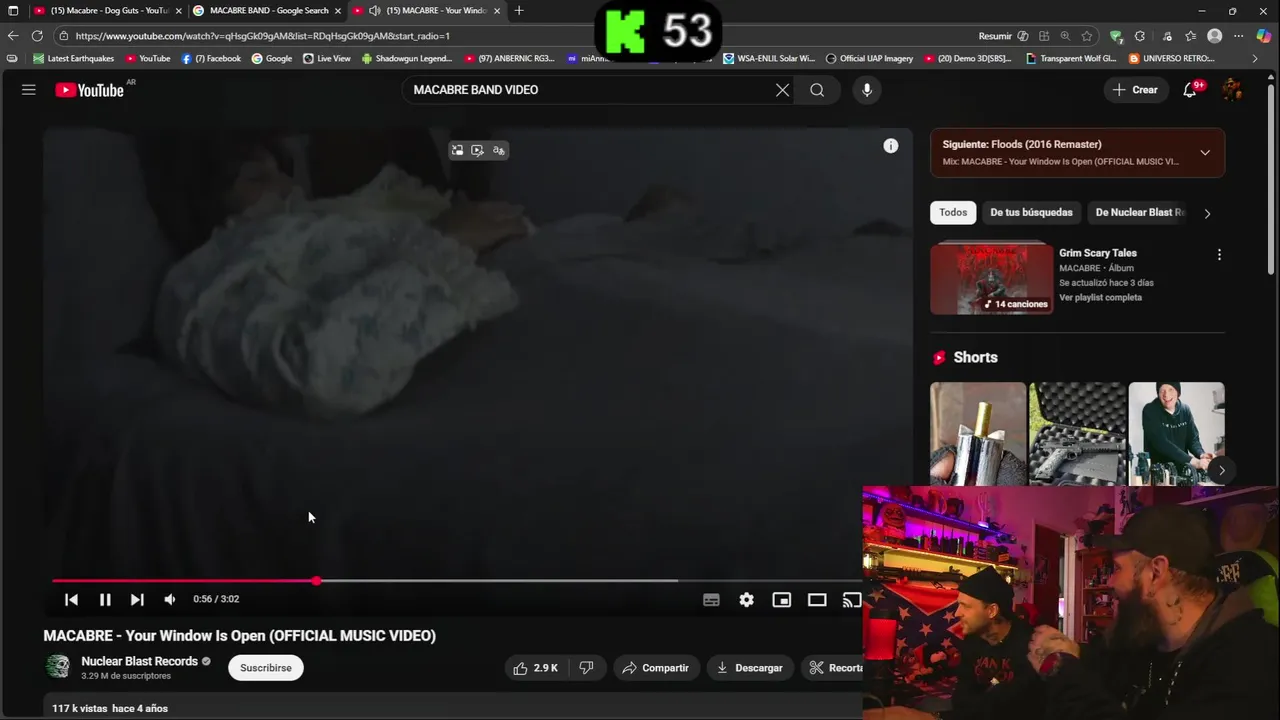The height and width of the screenshot is (720, 1280).
Task: Download the video via Descargar
Action: coord(750,668)
